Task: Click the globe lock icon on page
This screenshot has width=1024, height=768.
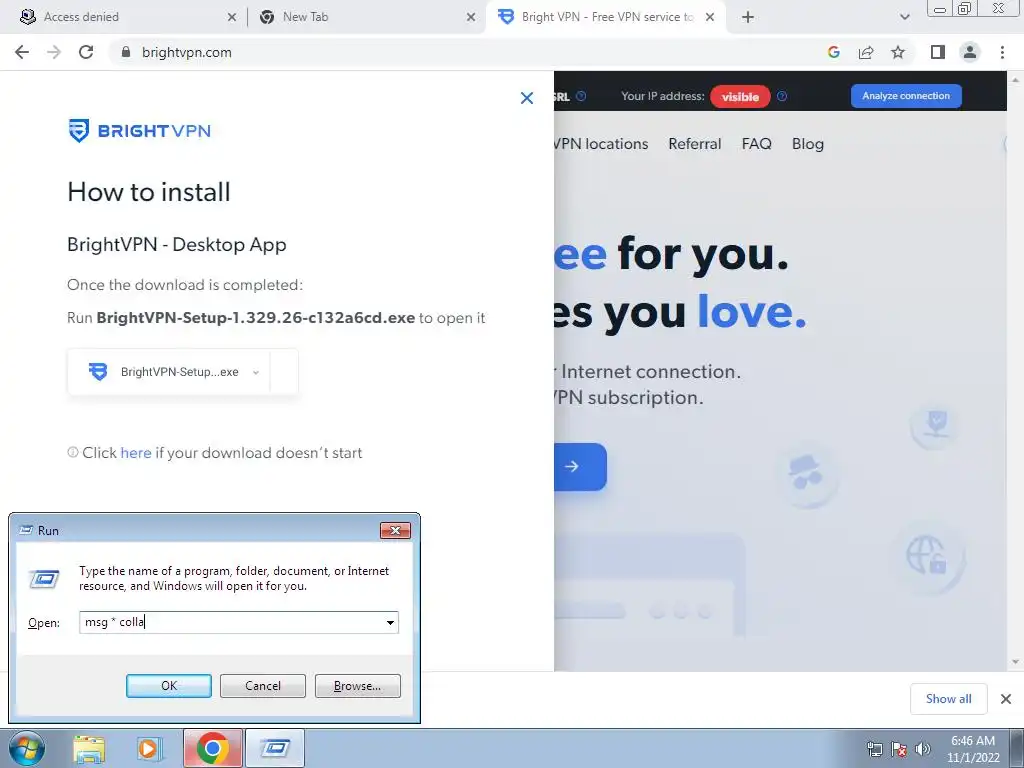Action: coord(927,557)
